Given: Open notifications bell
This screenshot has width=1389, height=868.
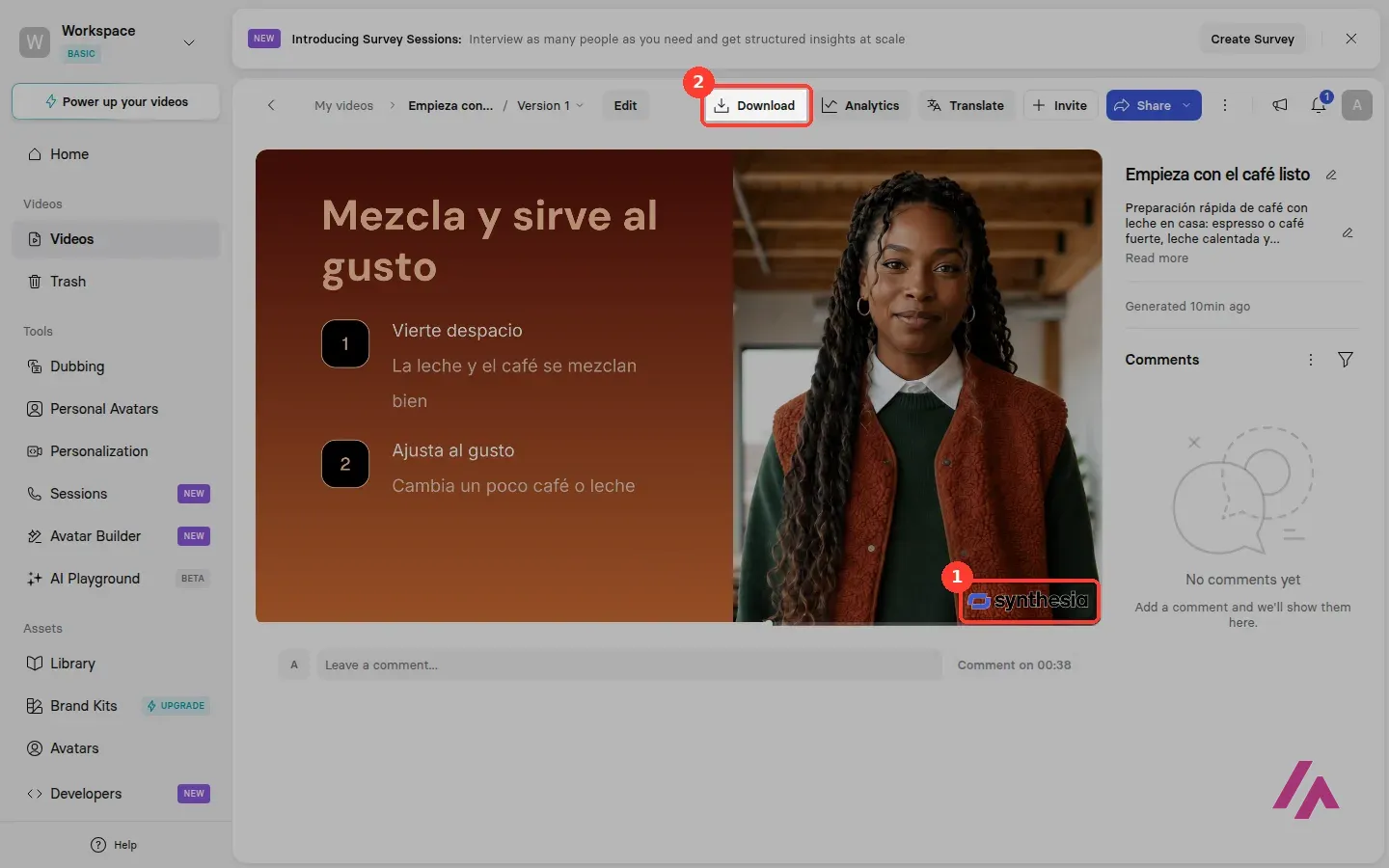Looking at the screenshot, I should 1319,105.
